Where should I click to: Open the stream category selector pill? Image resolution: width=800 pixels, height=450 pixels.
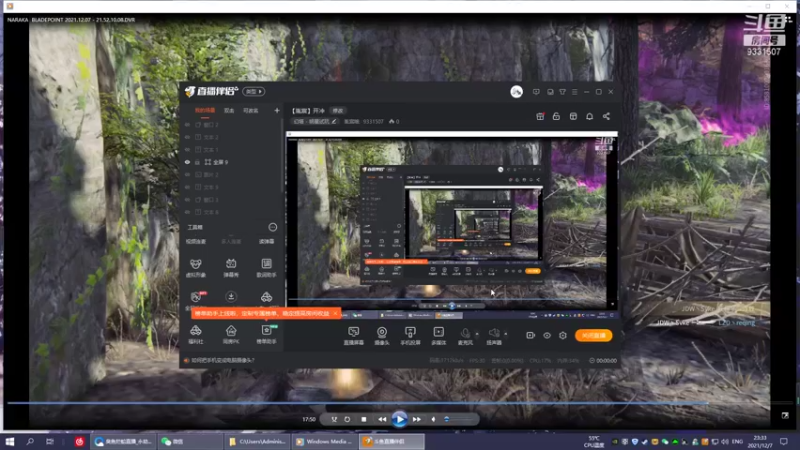click(x=314, y=121)
